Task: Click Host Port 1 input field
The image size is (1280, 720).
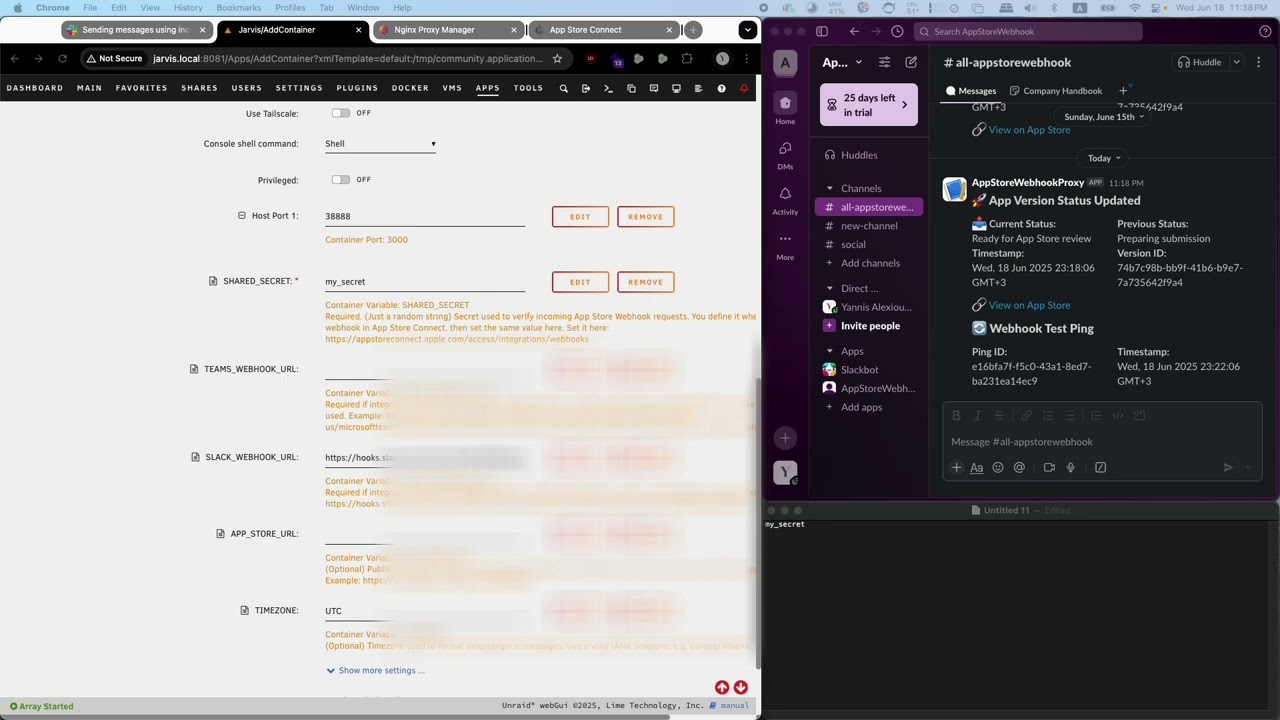Action: tap(425, 216)
